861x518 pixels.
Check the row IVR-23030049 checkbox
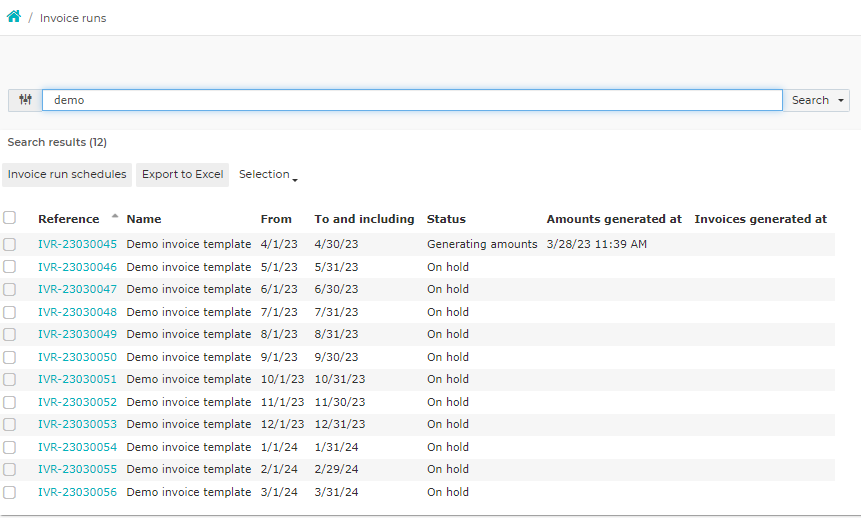click(9, 335)
